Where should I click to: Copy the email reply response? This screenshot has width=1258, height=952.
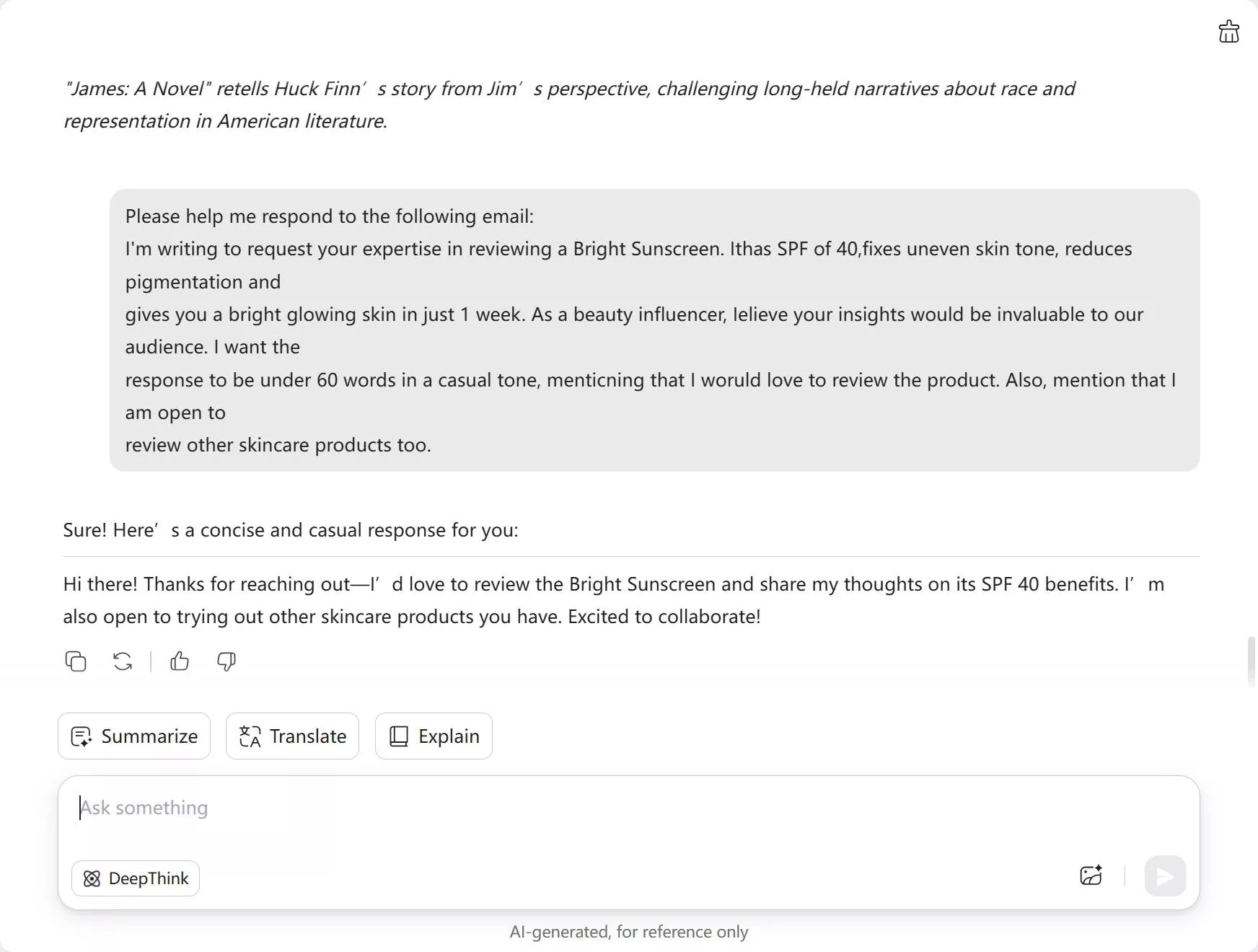76,661
